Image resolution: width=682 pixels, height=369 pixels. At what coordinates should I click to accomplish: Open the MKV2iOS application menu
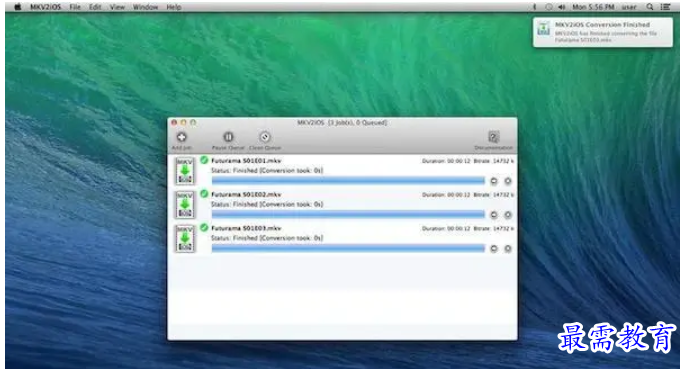46,7
